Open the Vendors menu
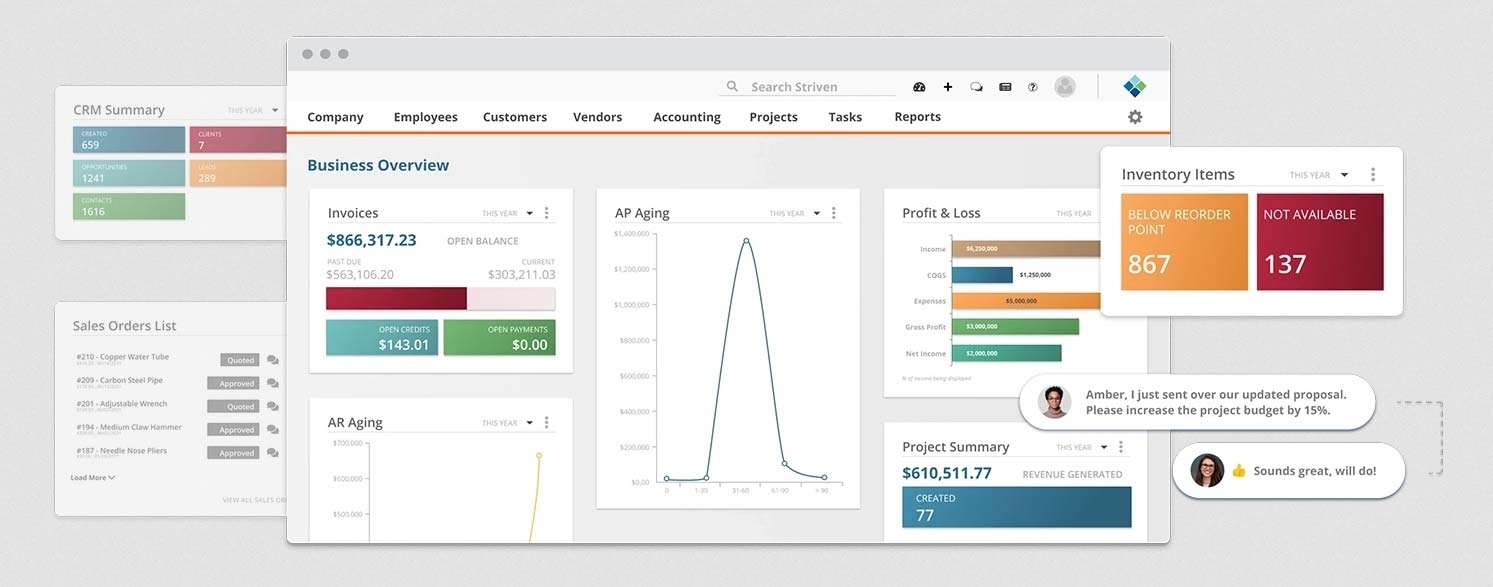Viewport: 1493px width, 587px height. click(x=598, y=117)
